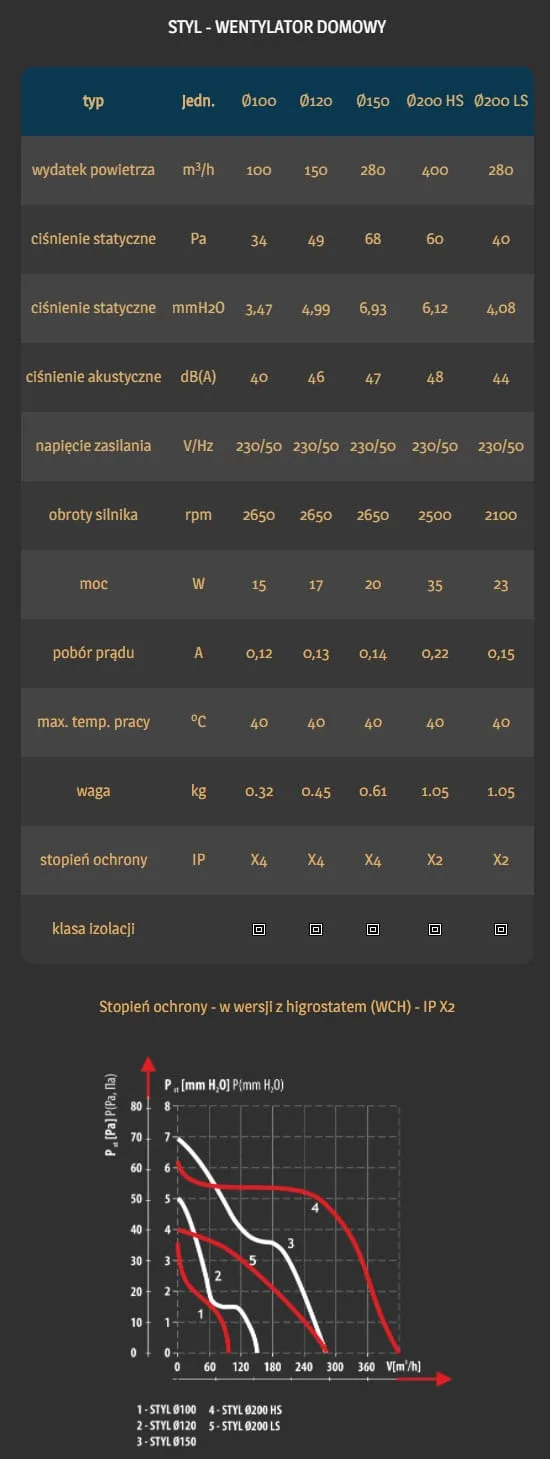Click insulation class icon under Ø200 HS column
The width and height of the screenshot is (550, 1459).
[435, 929]
